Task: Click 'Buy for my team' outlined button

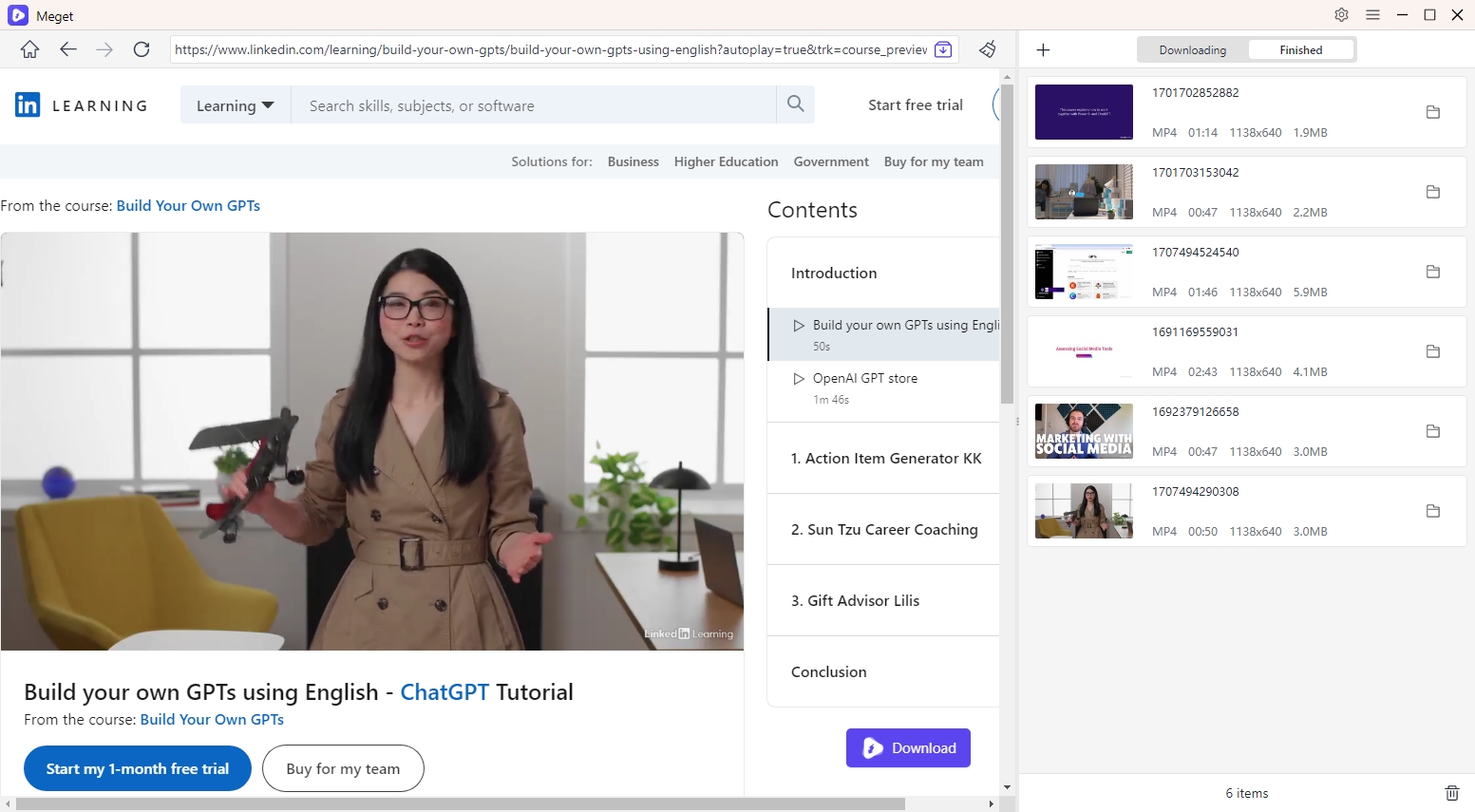Action: pos(343,768)
